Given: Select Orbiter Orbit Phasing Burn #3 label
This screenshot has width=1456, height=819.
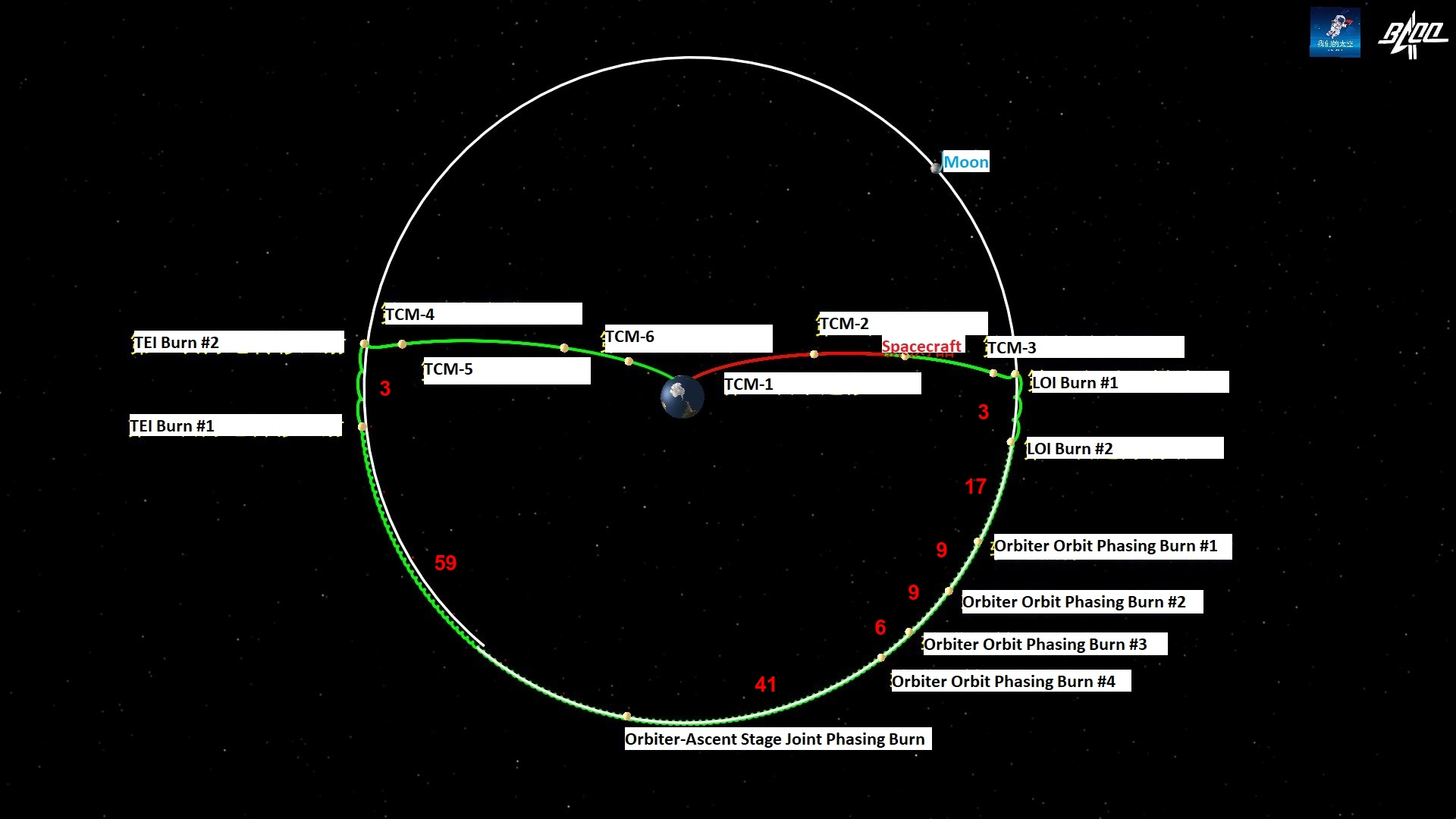Looking at the screenshot, I should point(1044,644).
